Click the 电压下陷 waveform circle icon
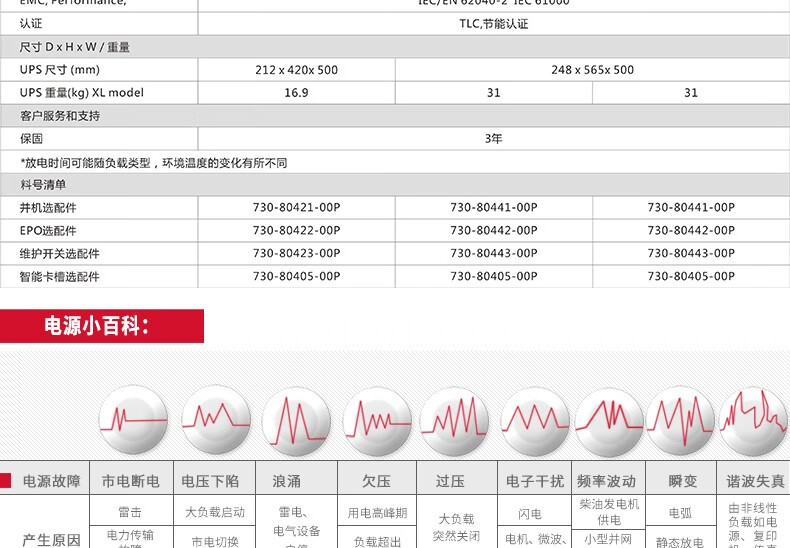Viewport: 790px width, 548px height. [216, 420]
